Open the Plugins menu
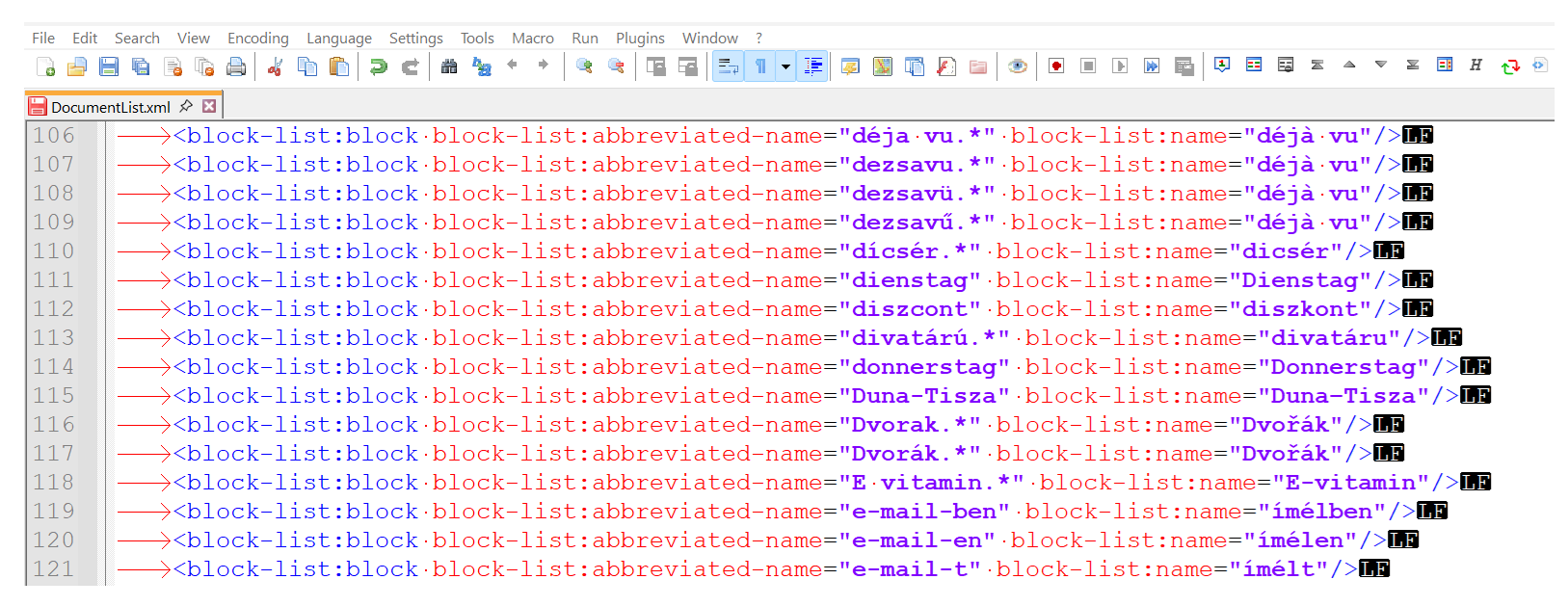Image resolution: width=1568 pixels, height=606 pixels. click(x=640, y=39)
